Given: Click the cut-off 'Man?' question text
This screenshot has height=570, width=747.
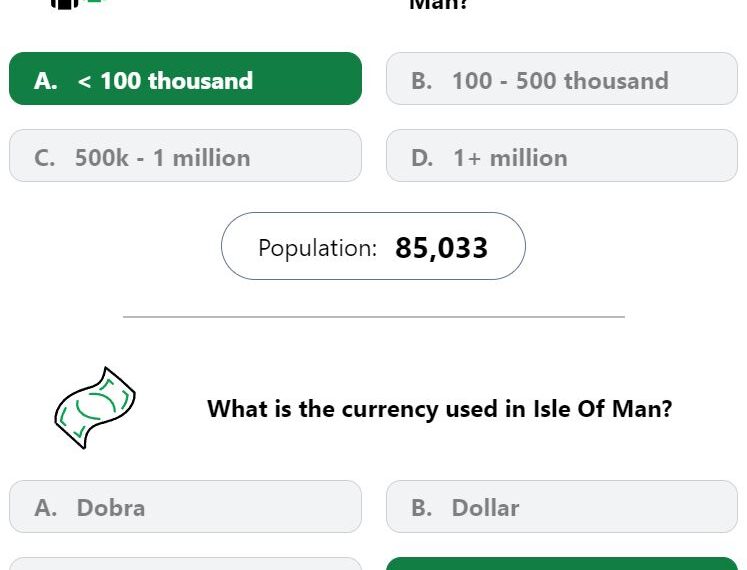Looking at the screenshot, I should [x=439, y=5].
